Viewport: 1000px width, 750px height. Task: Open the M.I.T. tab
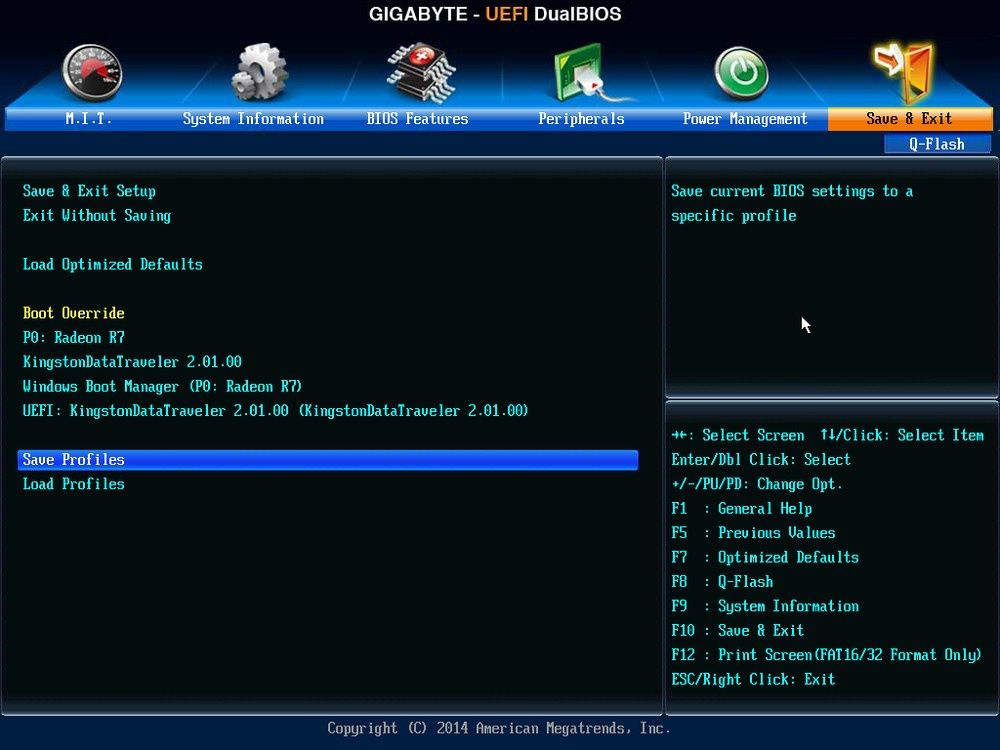(88, 119)
